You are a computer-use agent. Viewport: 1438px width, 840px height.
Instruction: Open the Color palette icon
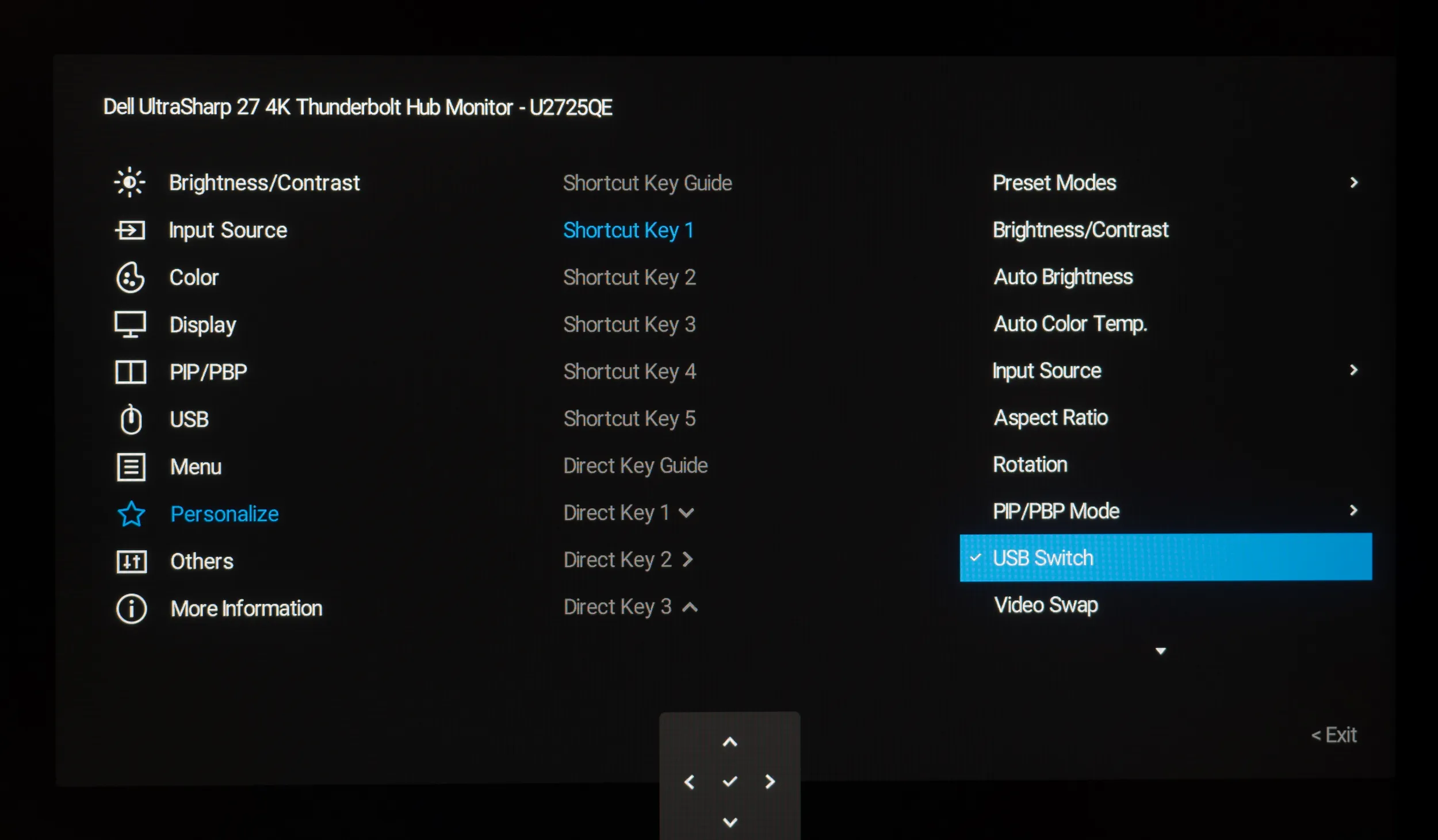pos(131,278)
